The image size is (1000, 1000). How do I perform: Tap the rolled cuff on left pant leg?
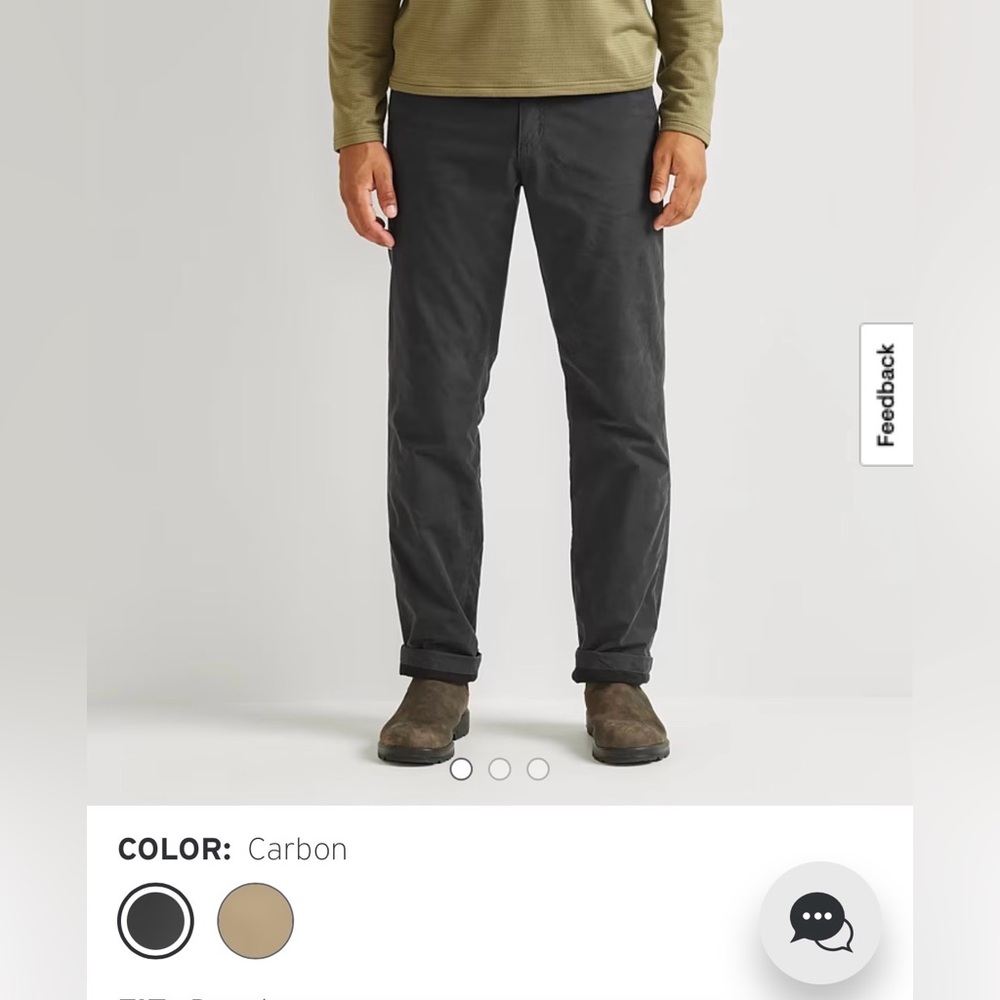439,663
